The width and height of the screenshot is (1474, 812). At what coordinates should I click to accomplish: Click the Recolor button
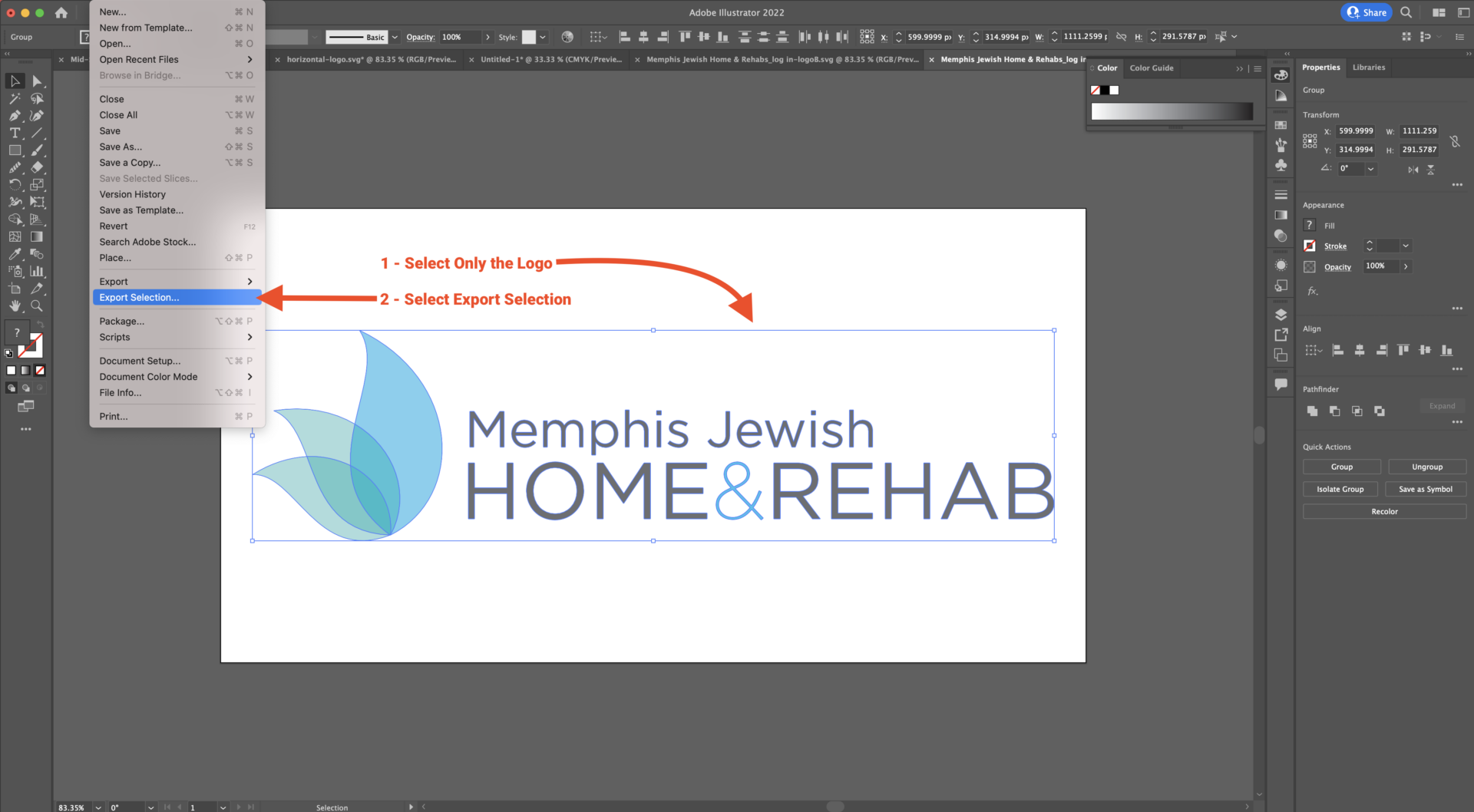pos(1384,511)
